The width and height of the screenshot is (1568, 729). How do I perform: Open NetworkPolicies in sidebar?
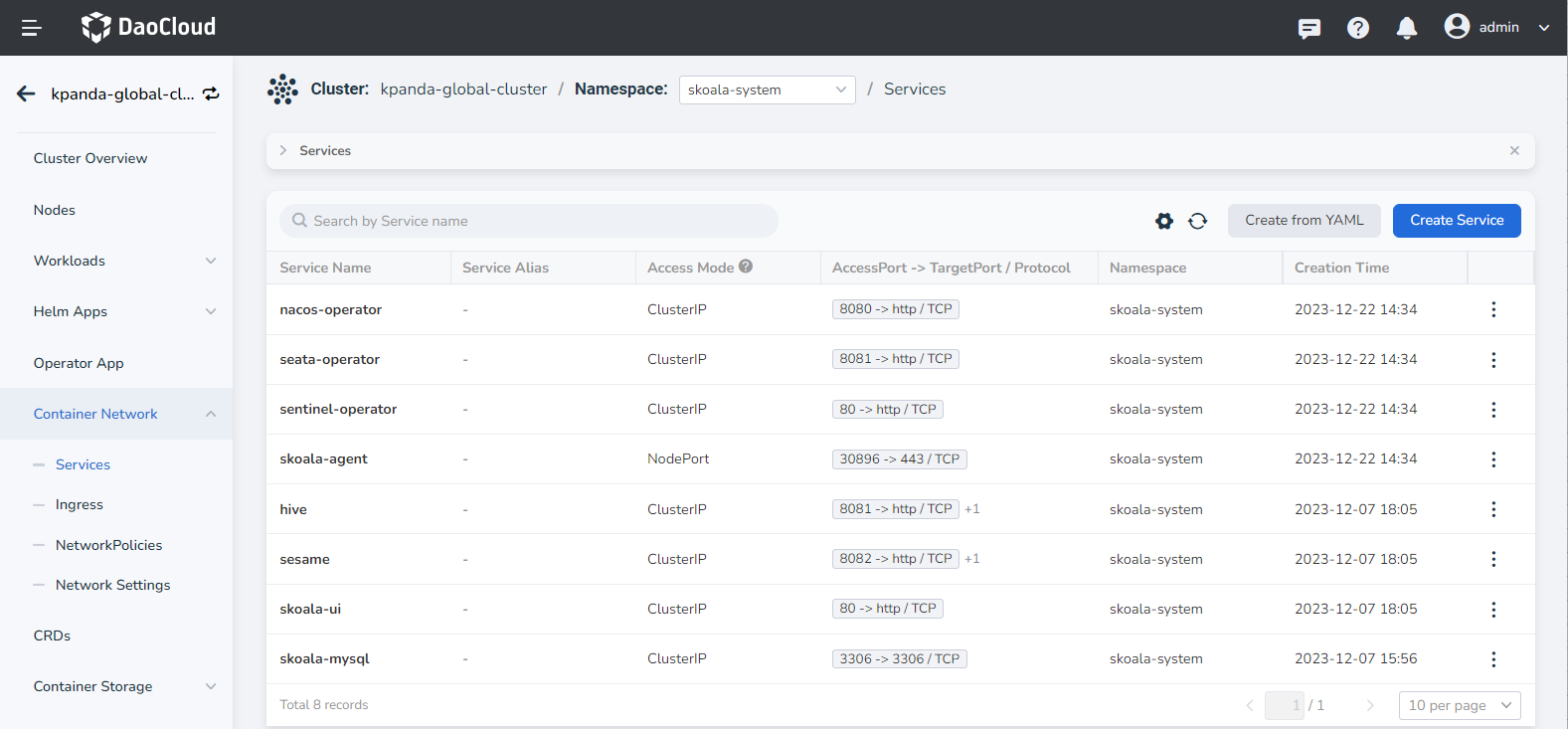(108, 545)
